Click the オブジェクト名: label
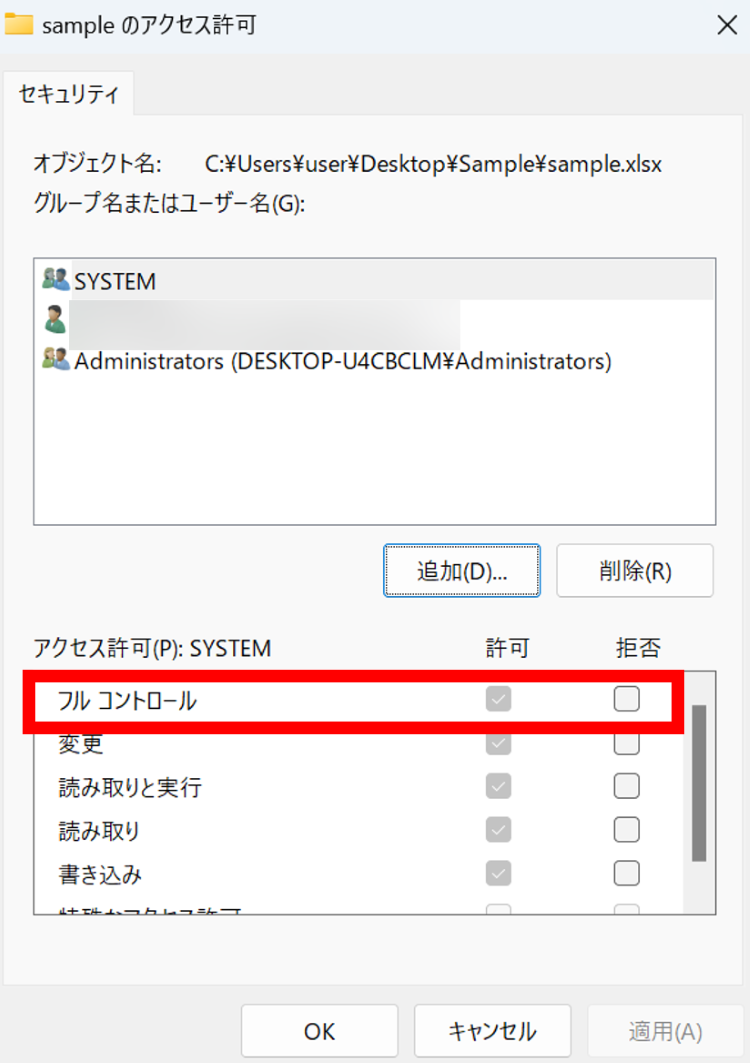Screen dimensions: 750x1063 click(98, 163)
